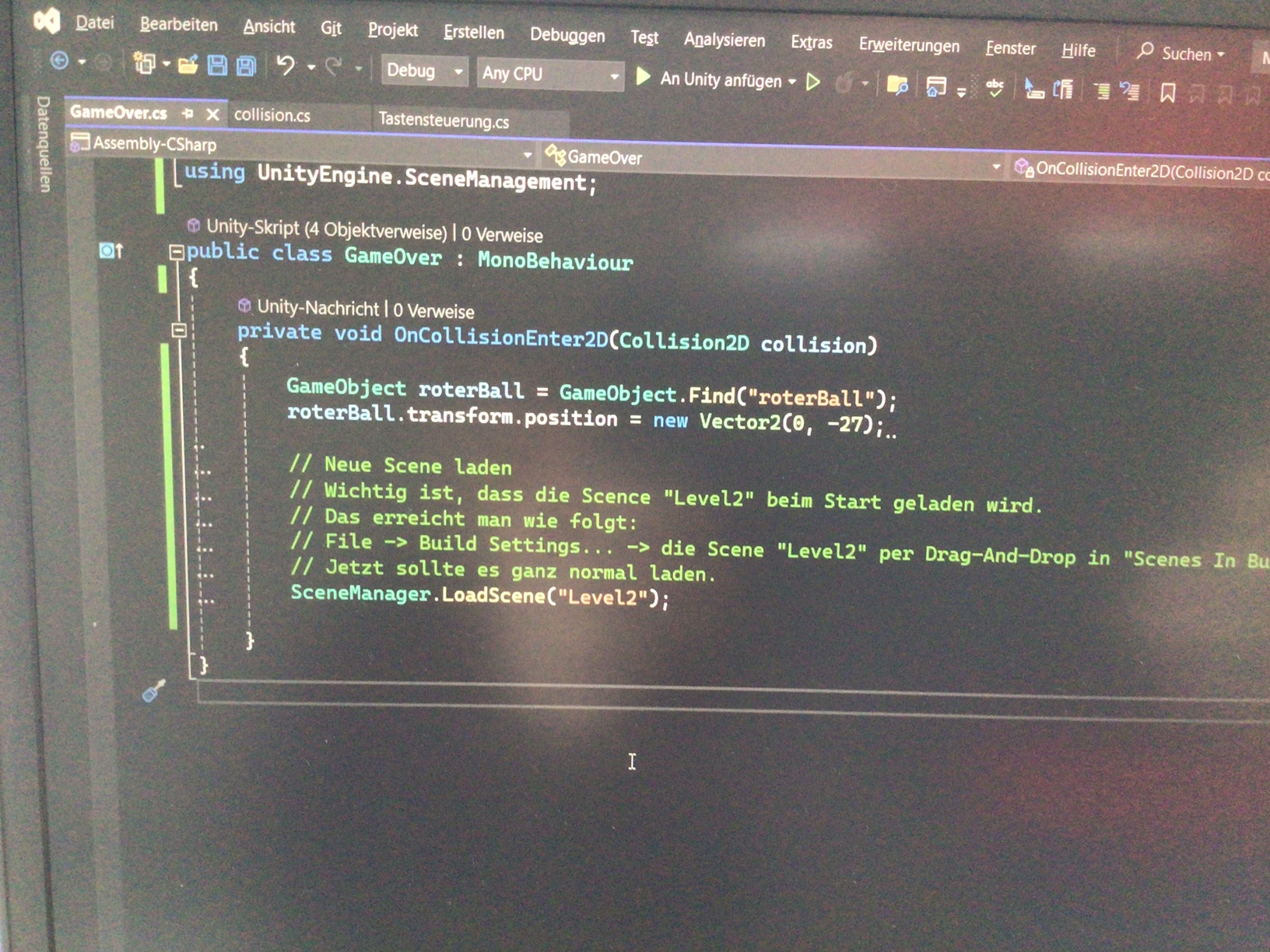Open the Debug configuration dropdown

tap(425, 71)
